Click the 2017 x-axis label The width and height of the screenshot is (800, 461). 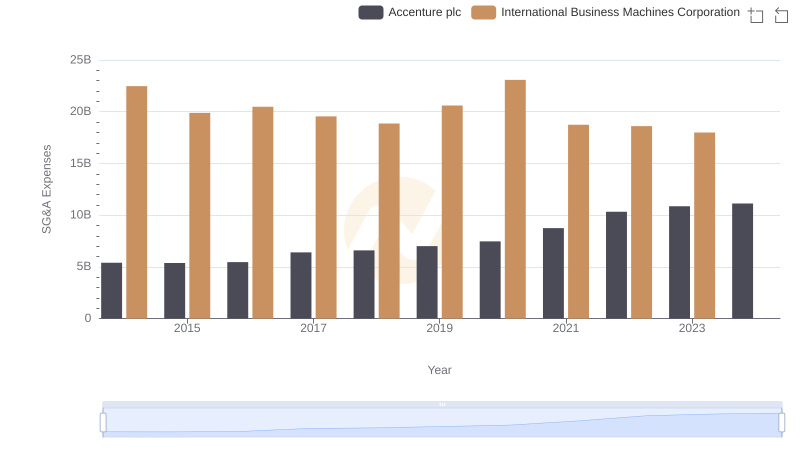tap(313, 328)
